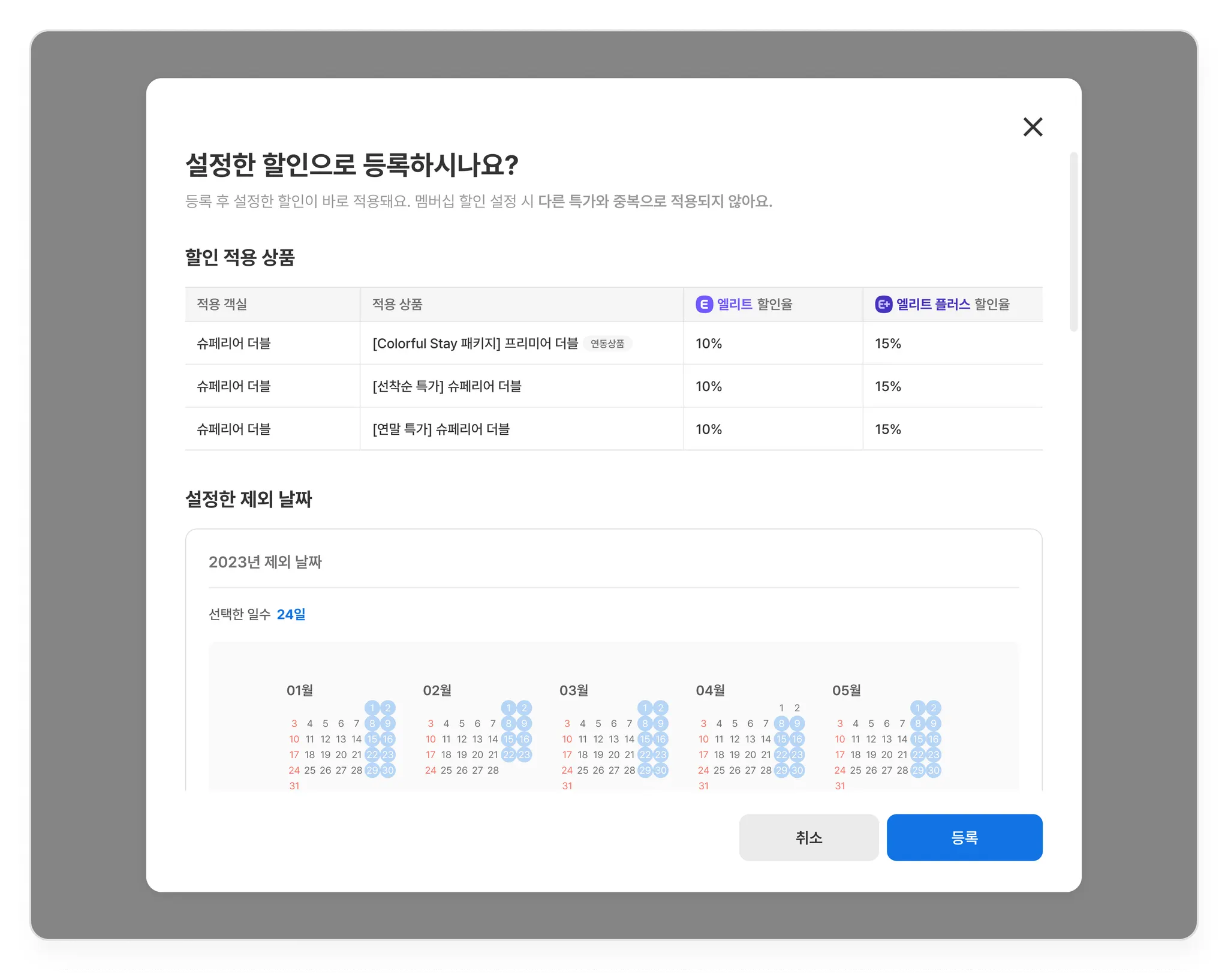Click the 연동상품 badge on Colorful Stay row
Image resolution: width=1228 pixels, height=980 pixels.
click(607, 344)
